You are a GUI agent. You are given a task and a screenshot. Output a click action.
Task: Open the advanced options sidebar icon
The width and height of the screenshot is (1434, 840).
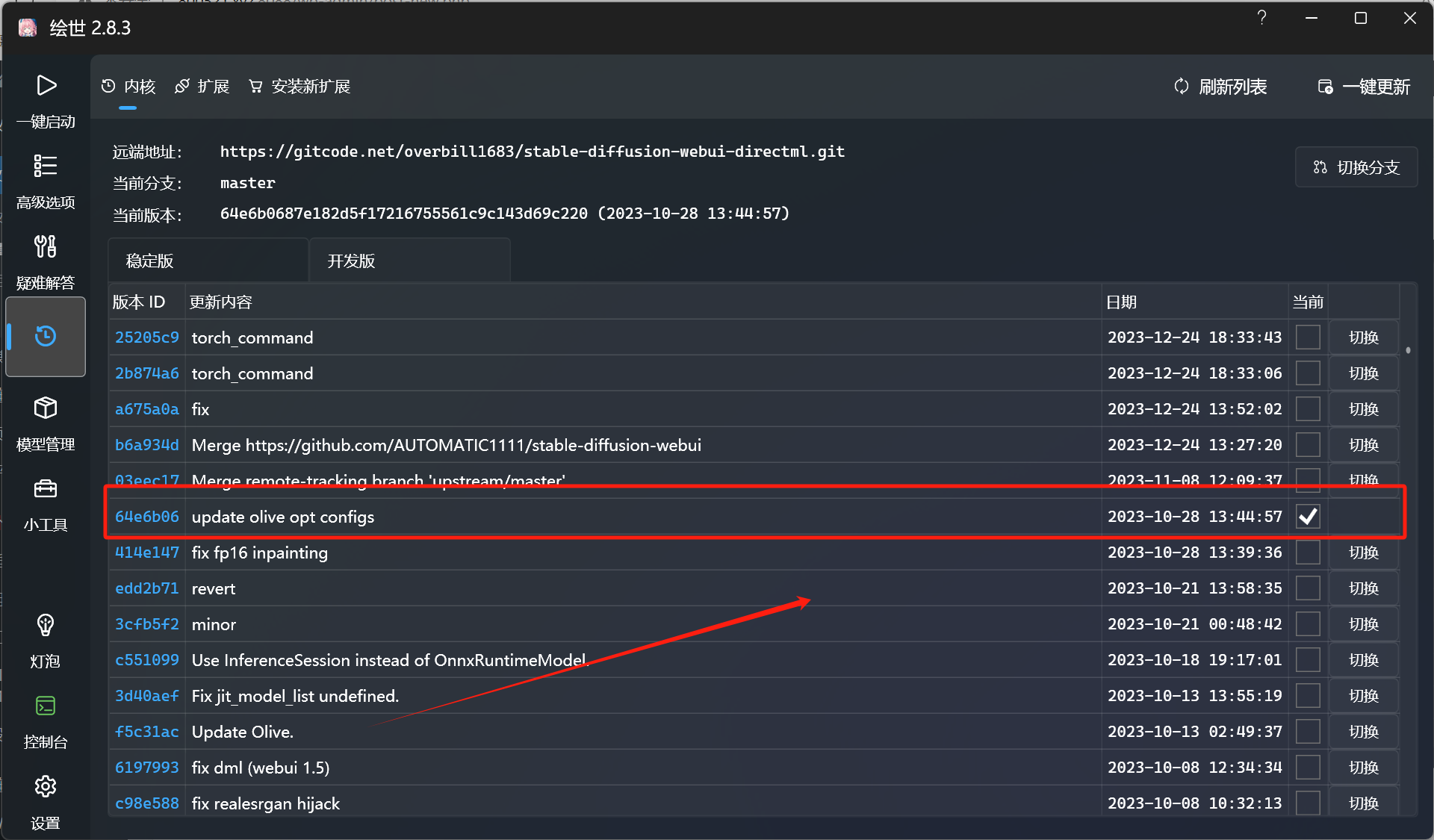click(46, 167)
